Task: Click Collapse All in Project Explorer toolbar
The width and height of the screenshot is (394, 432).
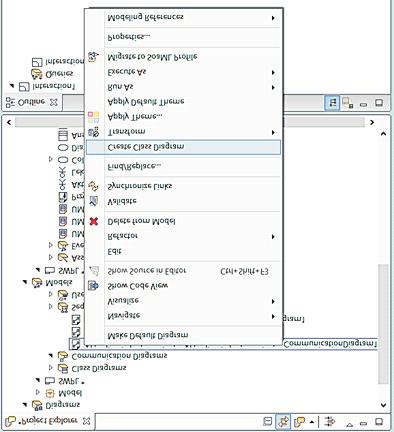Action: coord(268,421)
